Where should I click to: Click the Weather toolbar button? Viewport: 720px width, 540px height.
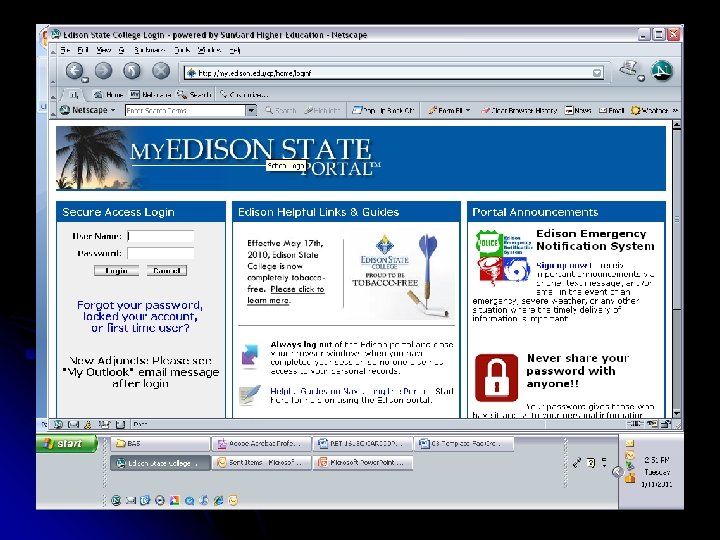coord(649,110)
